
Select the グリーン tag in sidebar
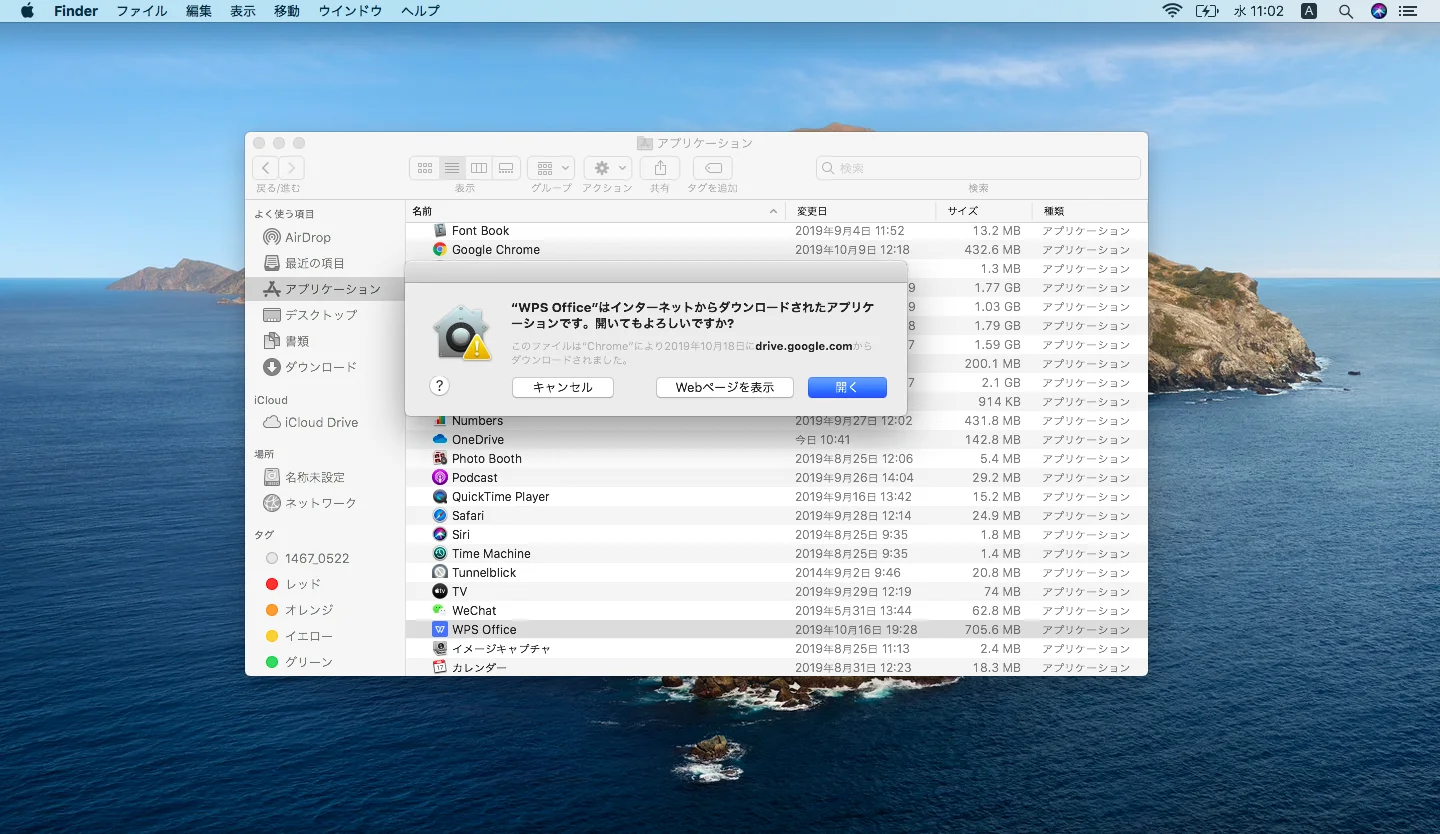[x=325, y=662]
